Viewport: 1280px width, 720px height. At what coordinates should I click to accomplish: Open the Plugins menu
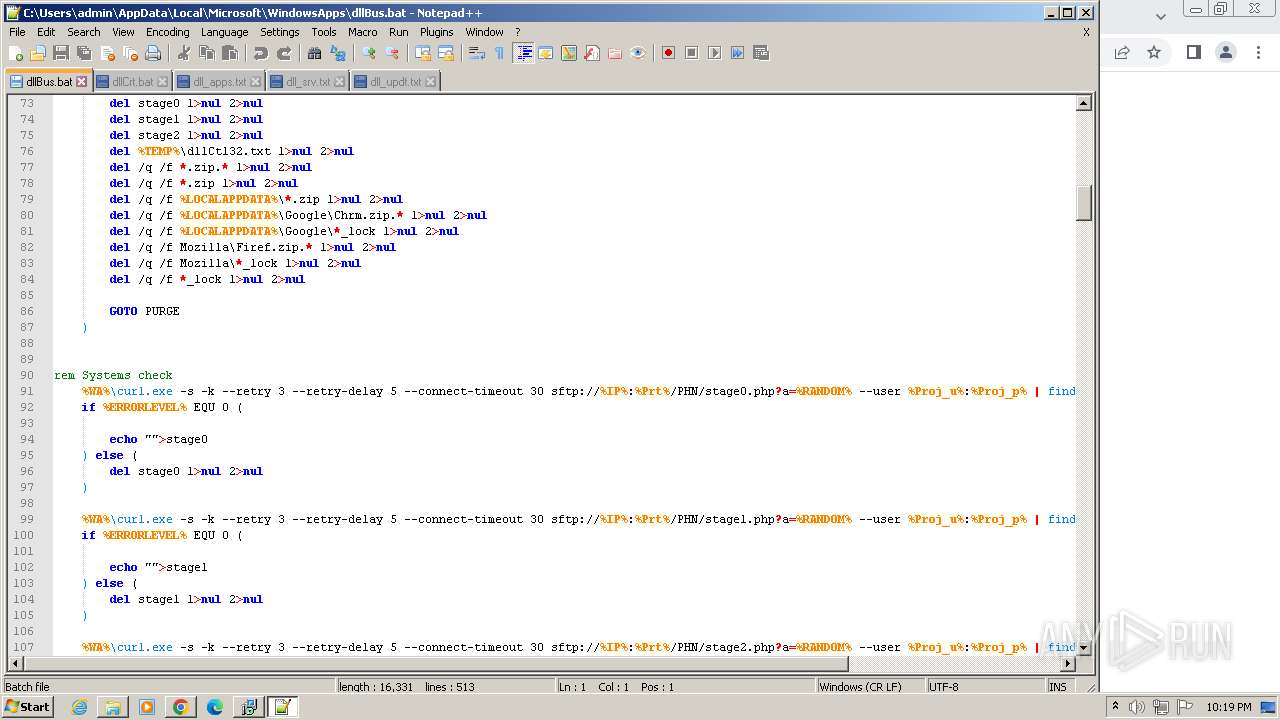pyautogui.click(x=436, y=32)
